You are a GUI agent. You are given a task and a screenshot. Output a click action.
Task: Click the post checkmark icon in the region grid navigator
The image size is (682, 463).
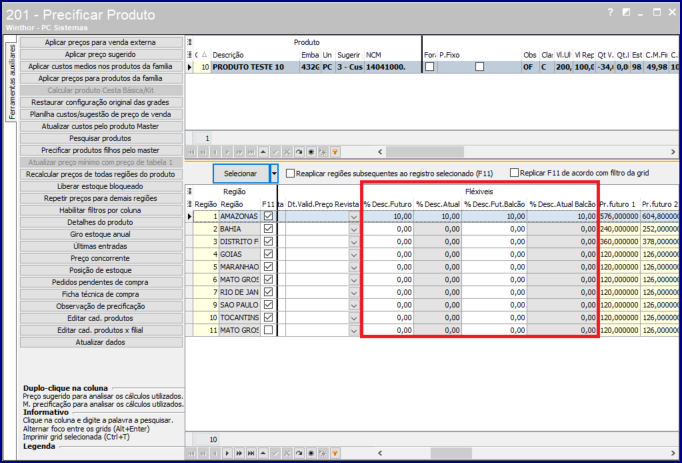[275, 453]
